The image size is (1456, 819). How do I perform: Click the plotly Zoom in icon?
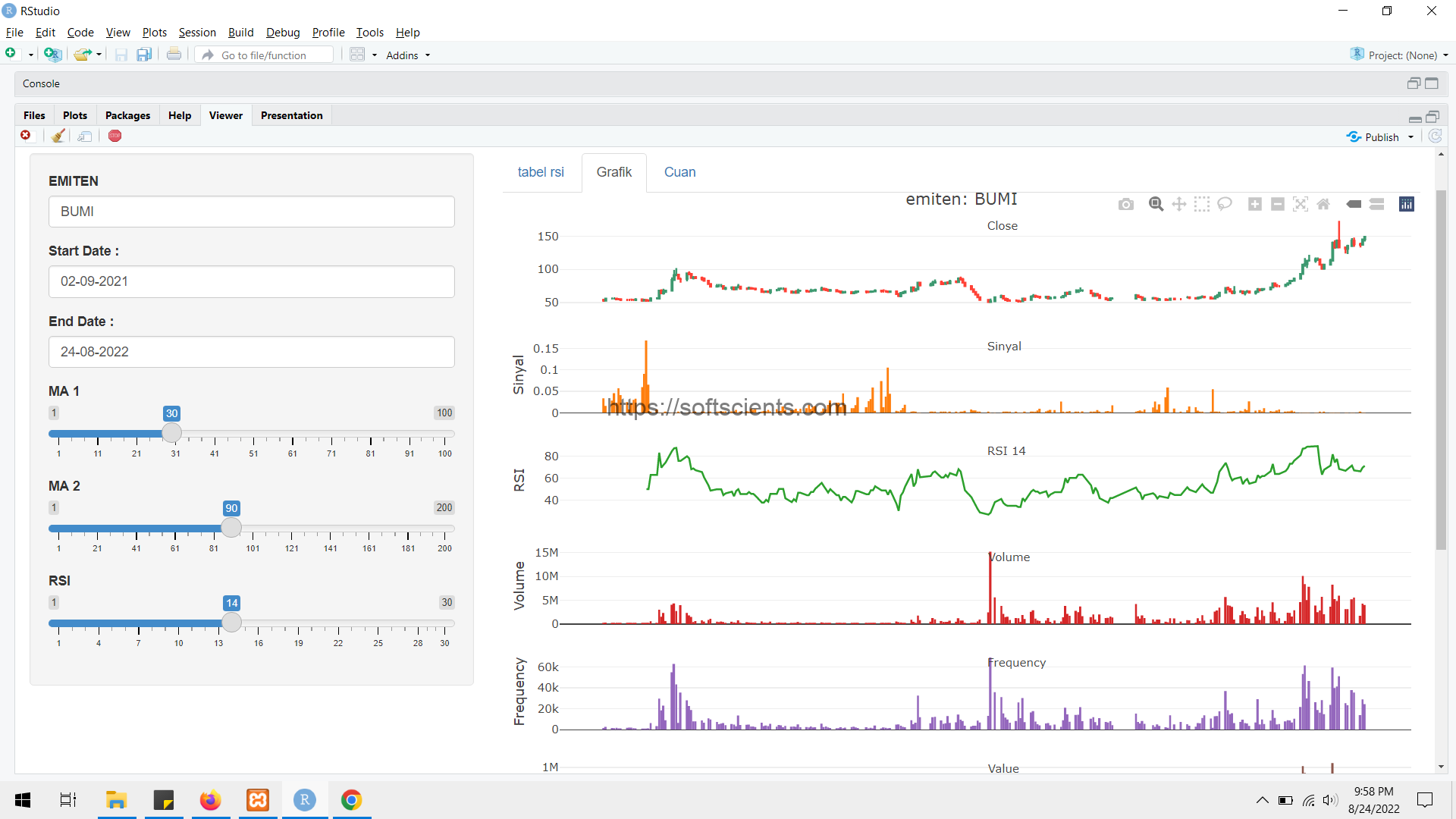1255,204
